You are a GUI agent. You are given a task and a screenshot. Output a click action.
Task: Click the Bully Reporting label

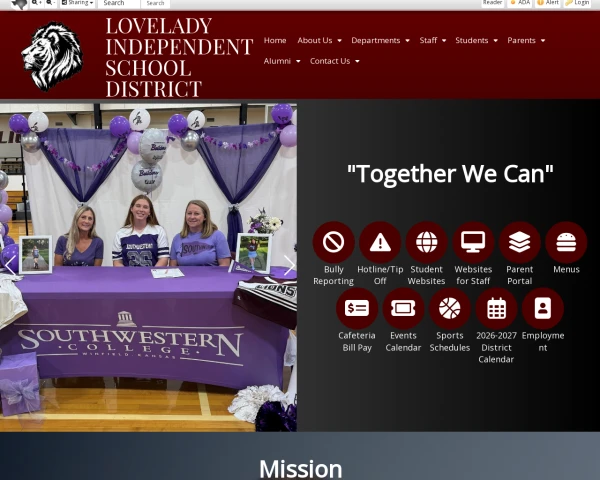(333, 275)
